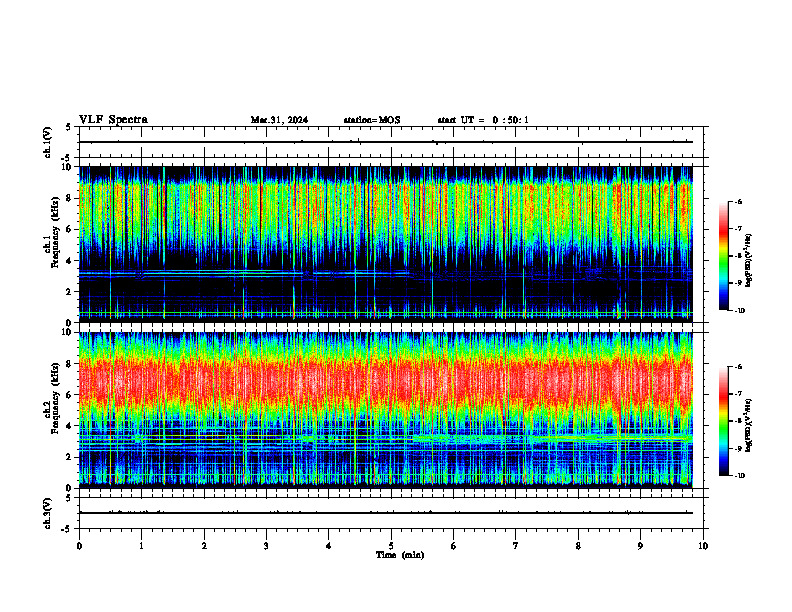Click the ch.1 voltage waveform trace
This screenshot has width=792, height=612.
click(386, 142)
